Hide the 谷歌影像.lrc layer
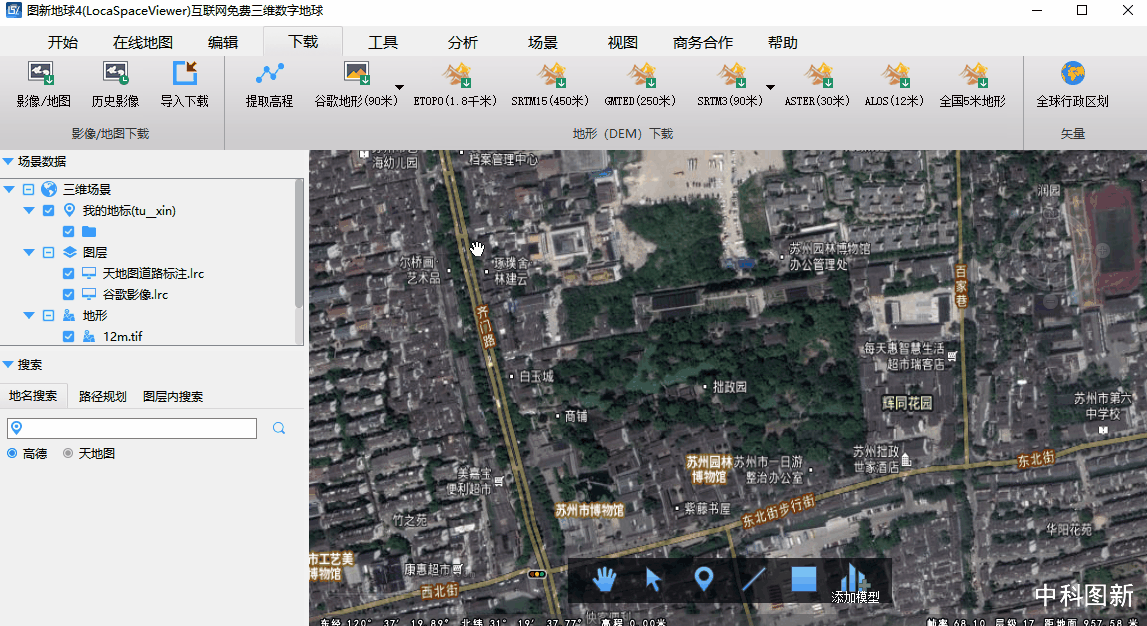The height and width of the screenshot is (626, 1147). coord(68,294)
